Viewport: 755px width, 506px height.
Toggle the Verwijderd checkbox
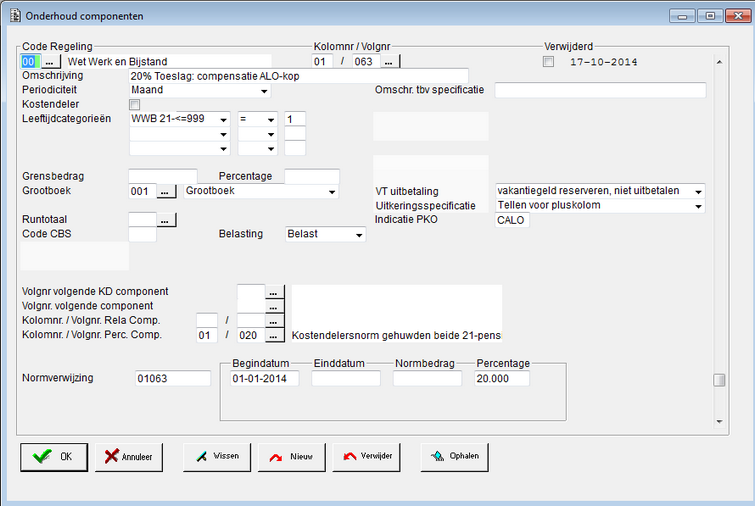tap(548, 62)
